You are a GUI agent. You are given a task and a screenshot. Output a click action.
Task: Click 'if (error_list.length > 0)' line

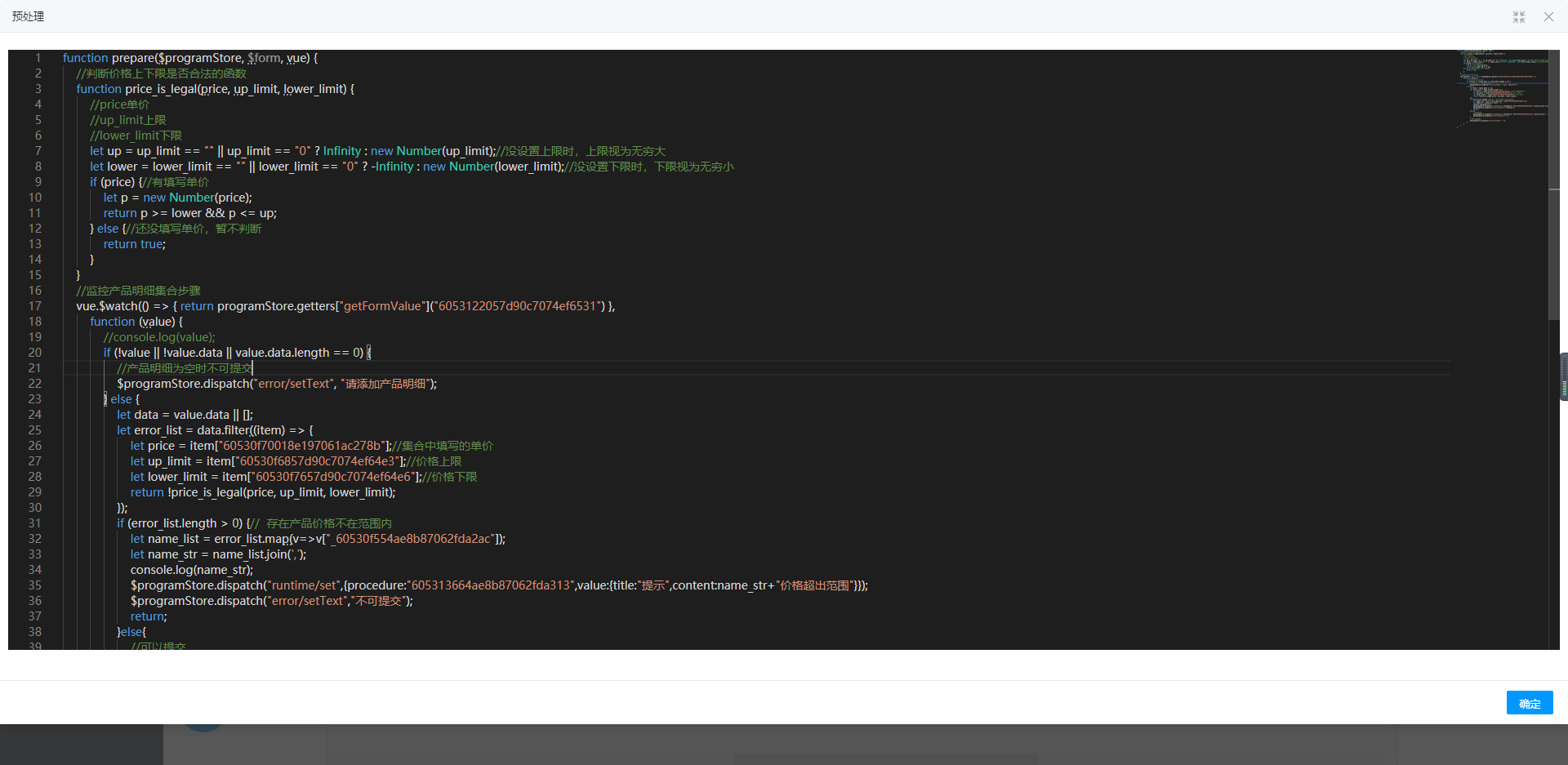254,523
